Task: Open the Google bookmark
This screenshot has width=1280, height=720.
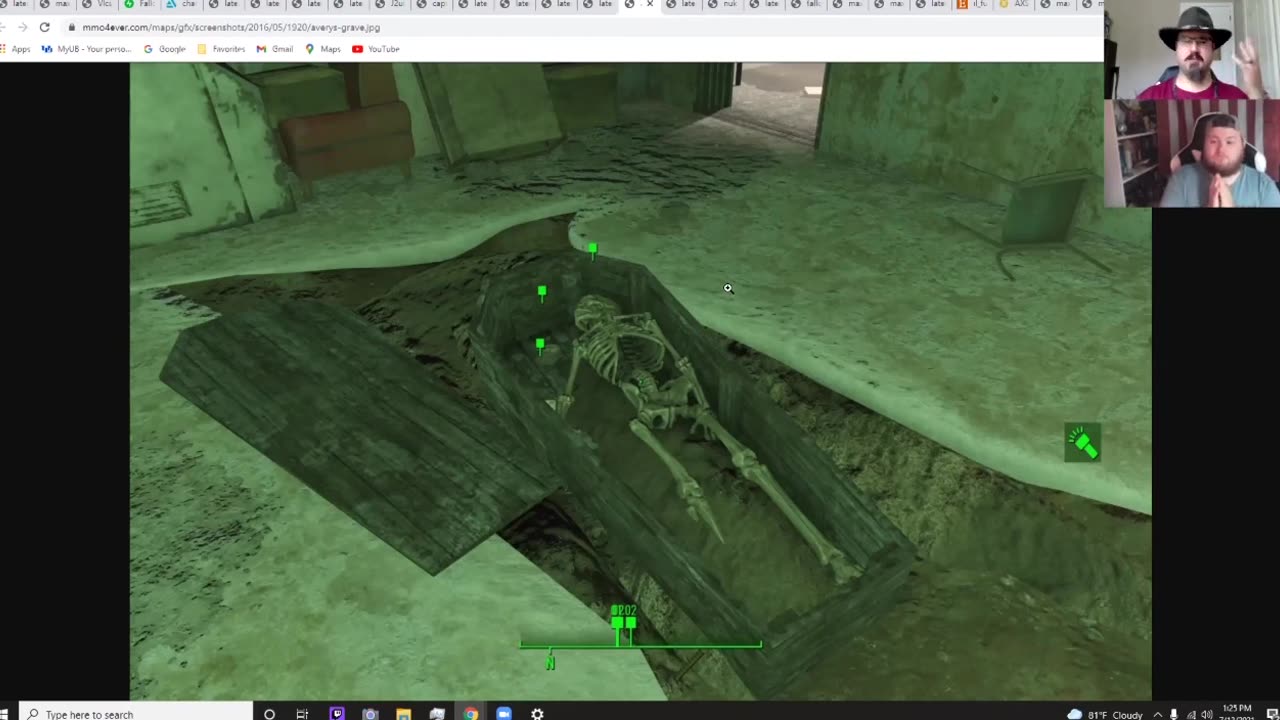Action: click(165, 49)
